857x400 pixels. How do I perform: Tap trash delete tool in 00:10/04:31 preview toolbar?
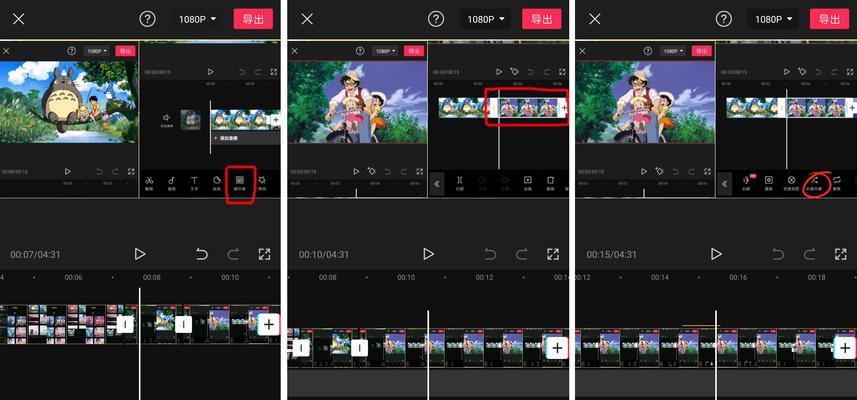551,183
